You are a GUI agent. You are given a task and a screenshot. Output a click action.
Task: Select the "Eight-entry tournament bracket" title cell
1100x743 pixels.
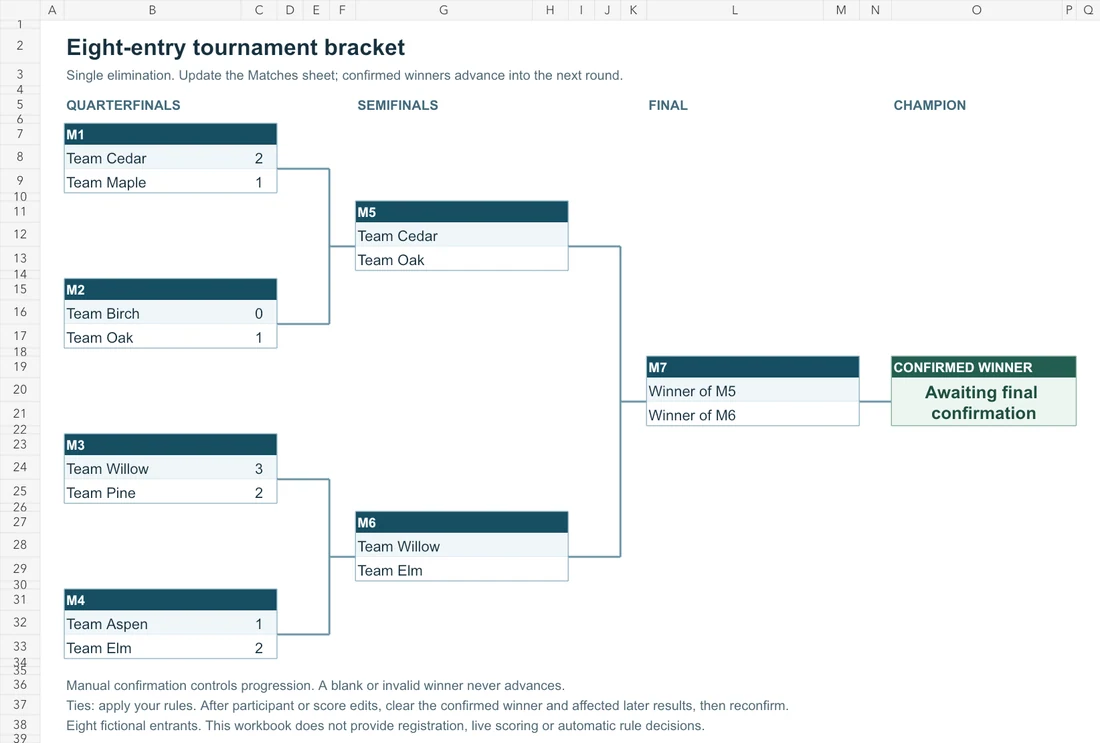(236, 47)
